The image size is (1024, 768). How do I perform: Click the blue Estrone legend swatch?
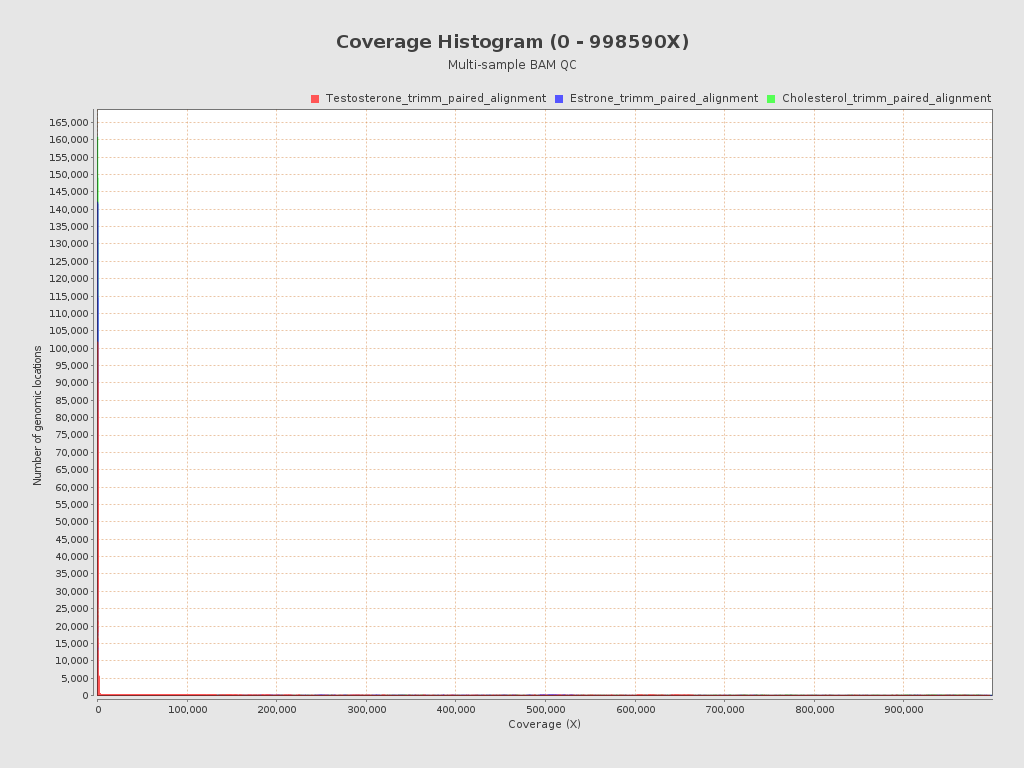559,99
